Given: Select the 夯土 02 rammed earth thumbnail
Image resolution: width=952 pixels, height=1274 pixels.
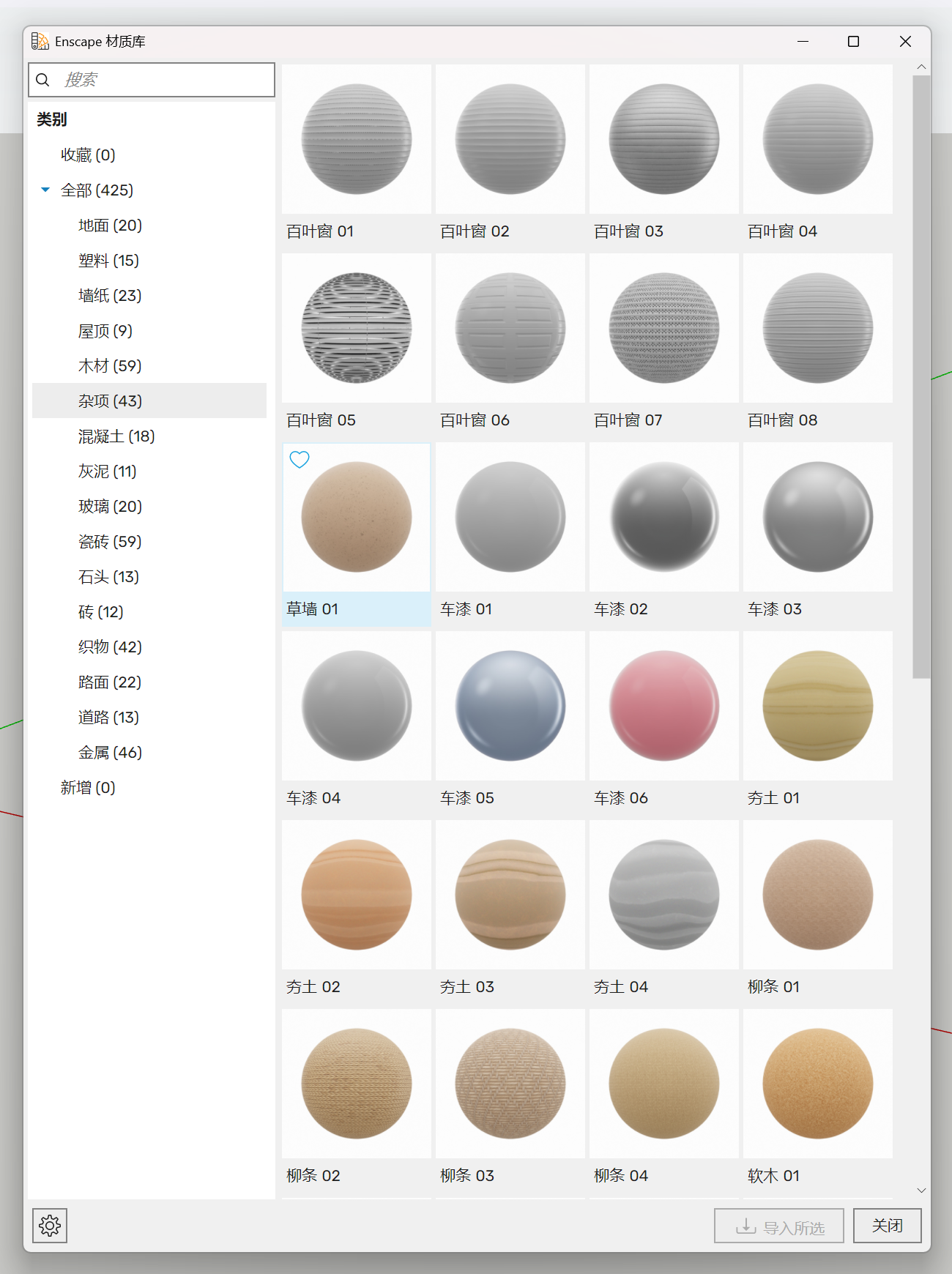Looking at the screenshot, I should [357, 895].
